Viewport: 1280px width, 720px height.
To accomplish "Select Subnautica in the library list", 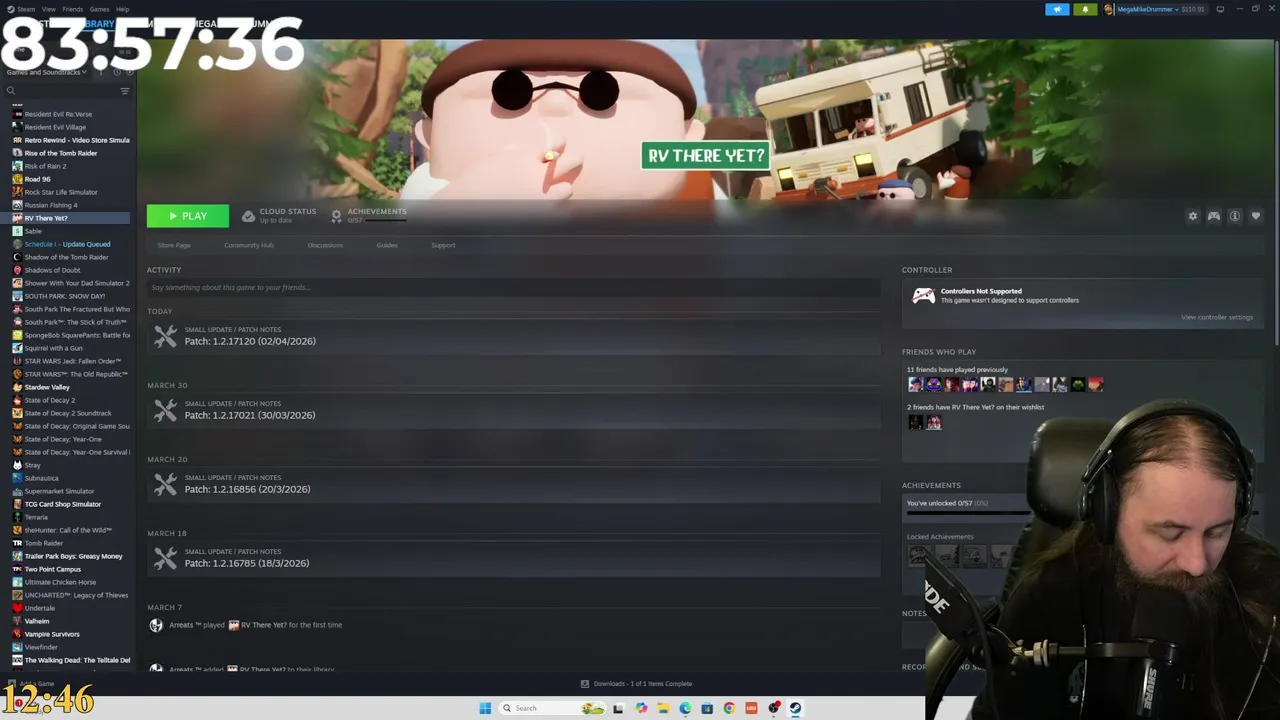I will [41, 478].
